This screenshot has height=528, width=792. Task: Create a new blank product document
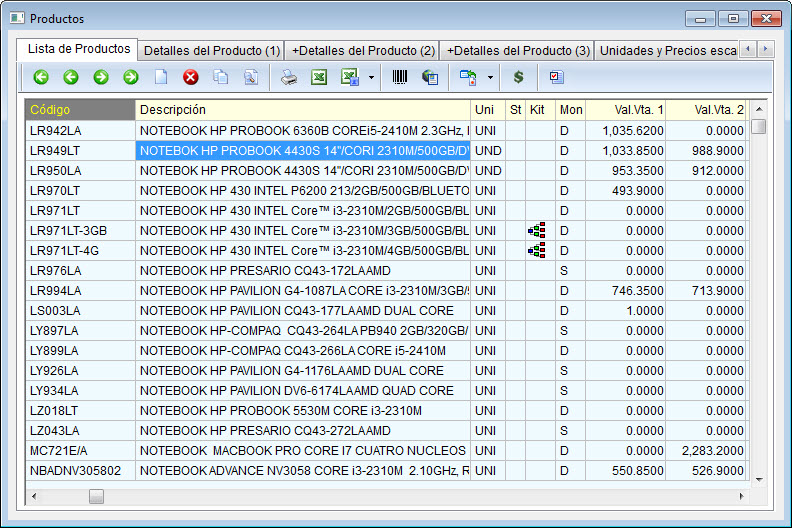[x=160, y=77]
